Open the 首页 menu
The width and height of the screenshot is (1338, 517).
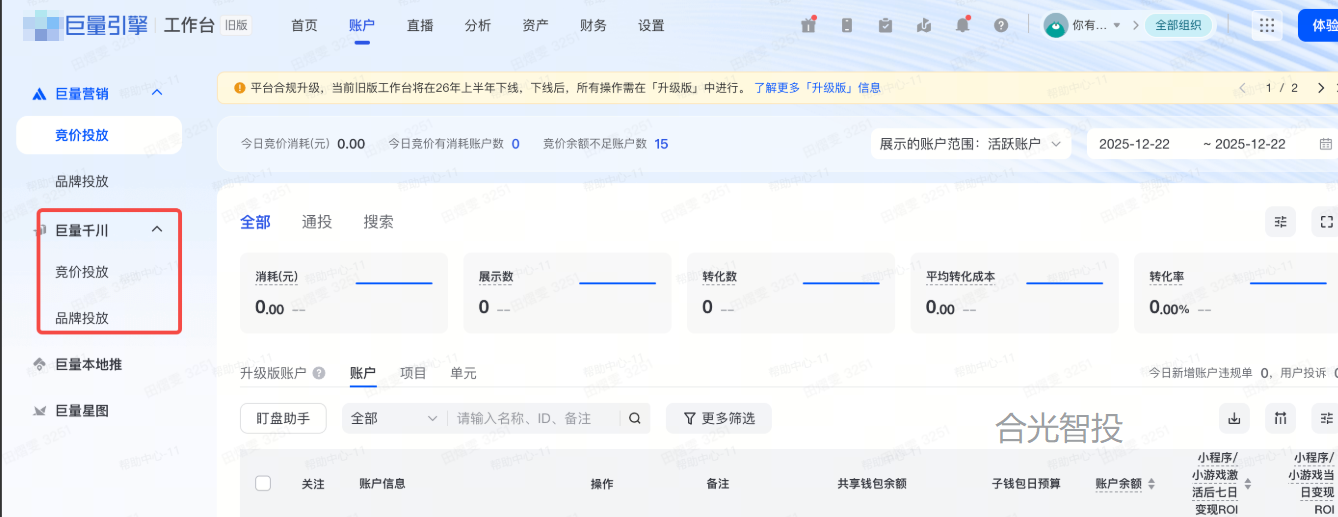pos(304,25)
